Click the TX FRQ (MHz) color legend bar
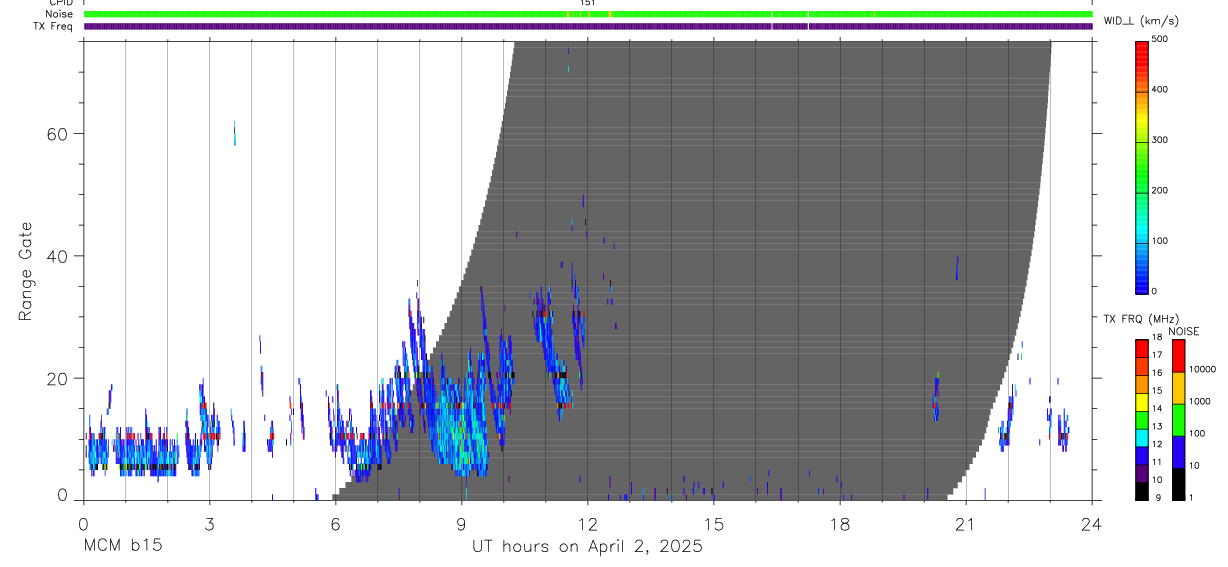The height and width of the screenshot is (567, 1228). (x=1142, y=419)
